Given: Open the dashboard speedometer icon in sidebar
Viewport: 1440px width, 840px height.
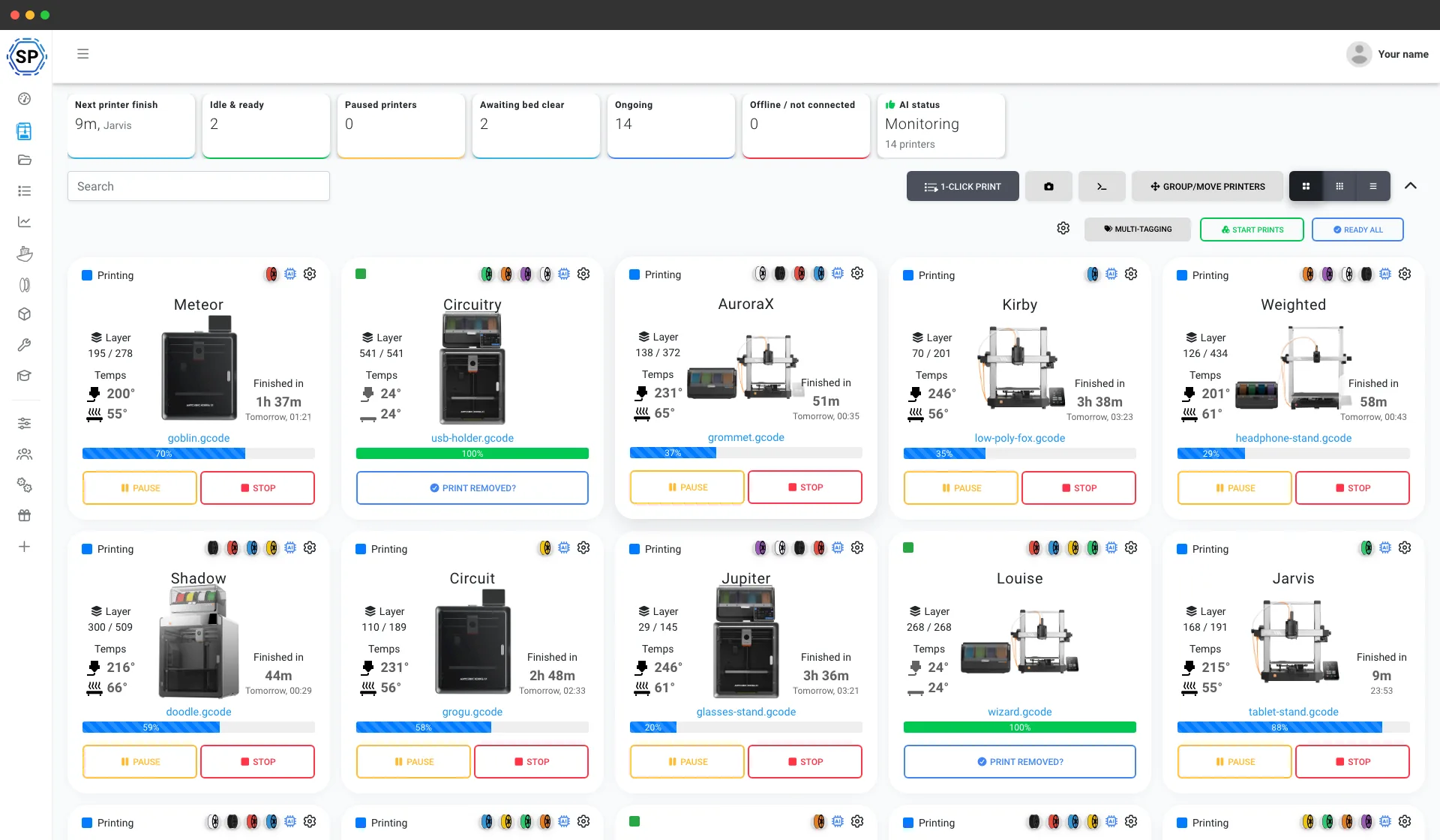Looking at the screenshot, I should (24, 99).
